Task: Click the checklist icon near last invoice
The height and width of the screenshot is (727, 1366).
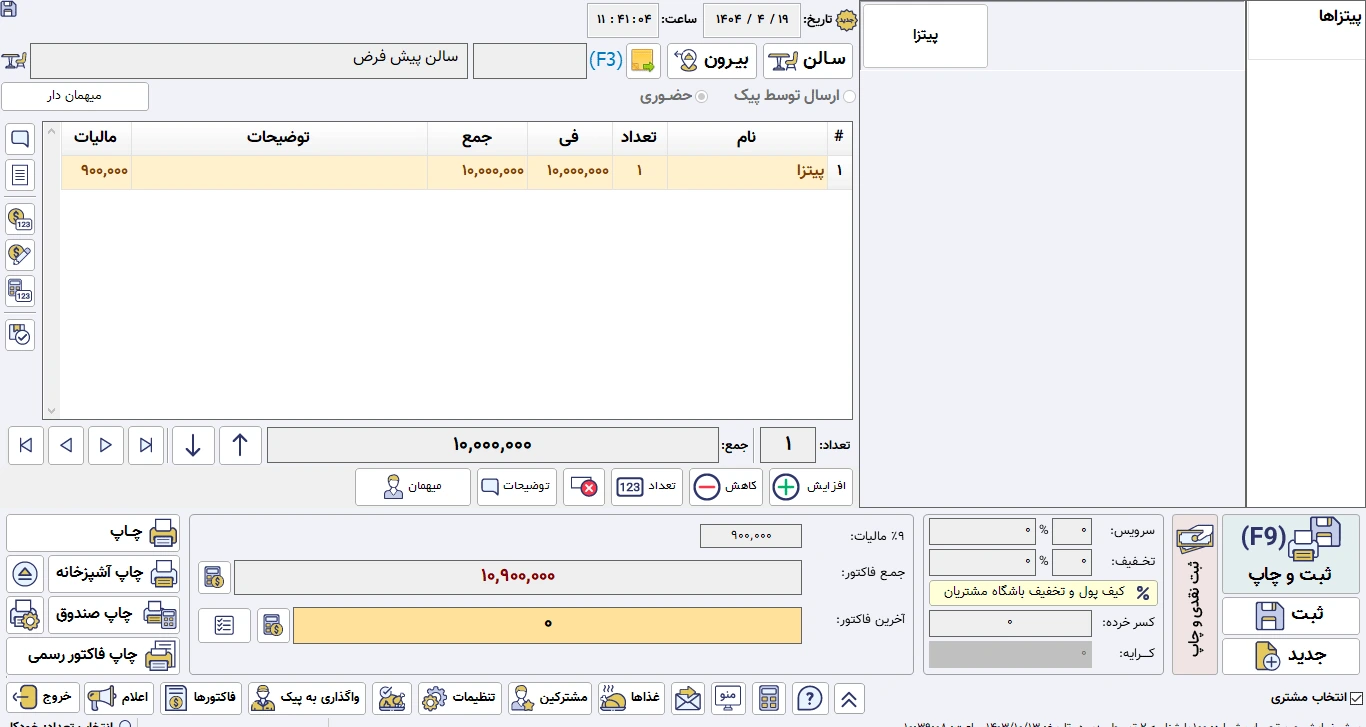Action: 224,625
